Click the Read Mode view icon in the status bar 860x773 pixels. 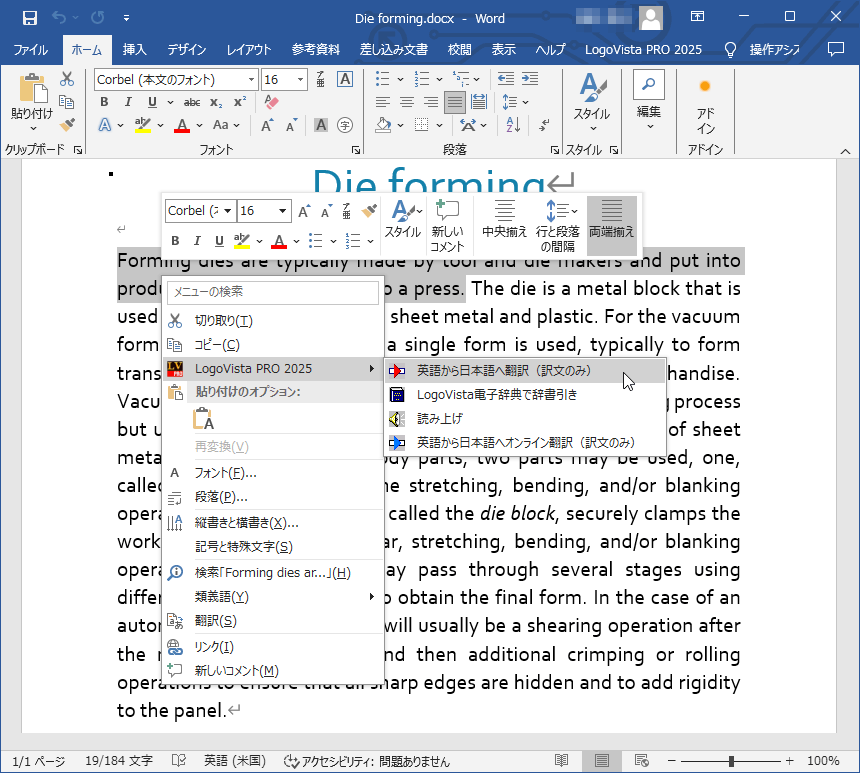(561, 760)
